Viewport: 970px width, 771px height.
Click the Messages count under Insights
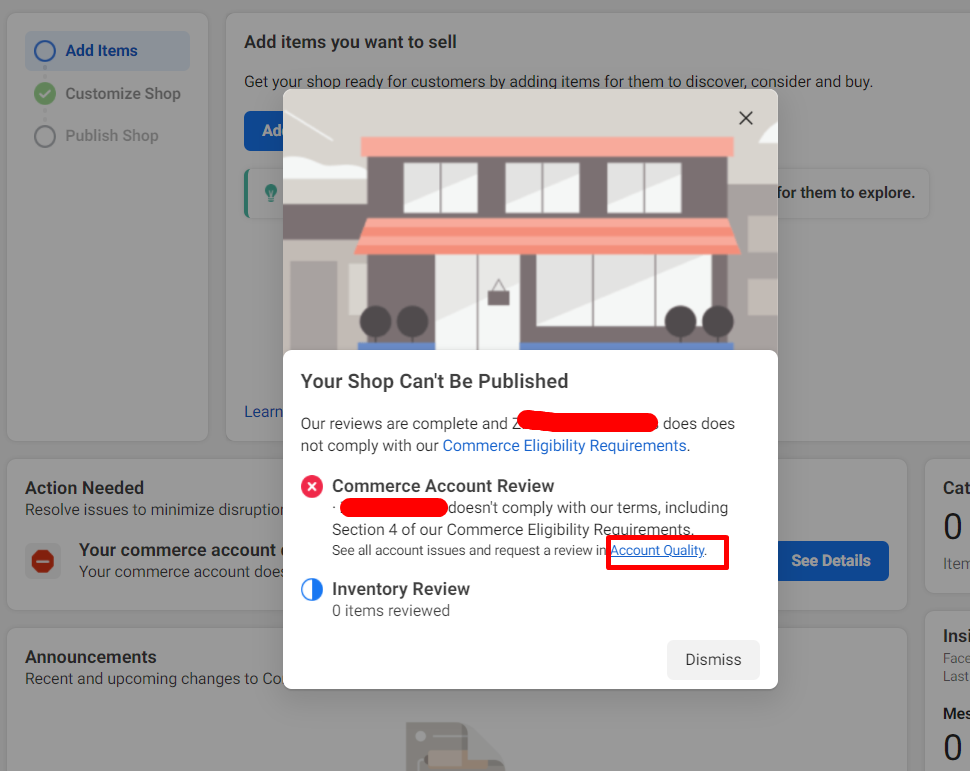pos(951,746)
